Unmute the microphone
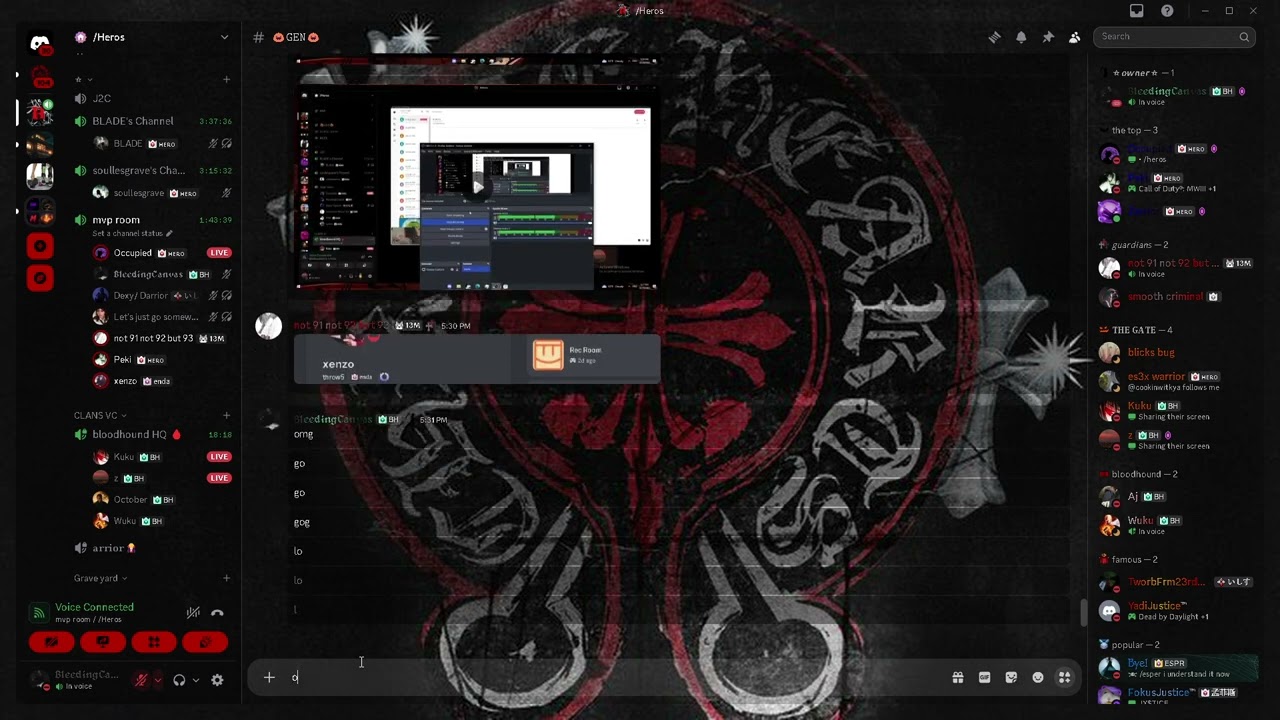The image size is (1280, 720). (141, 680)
